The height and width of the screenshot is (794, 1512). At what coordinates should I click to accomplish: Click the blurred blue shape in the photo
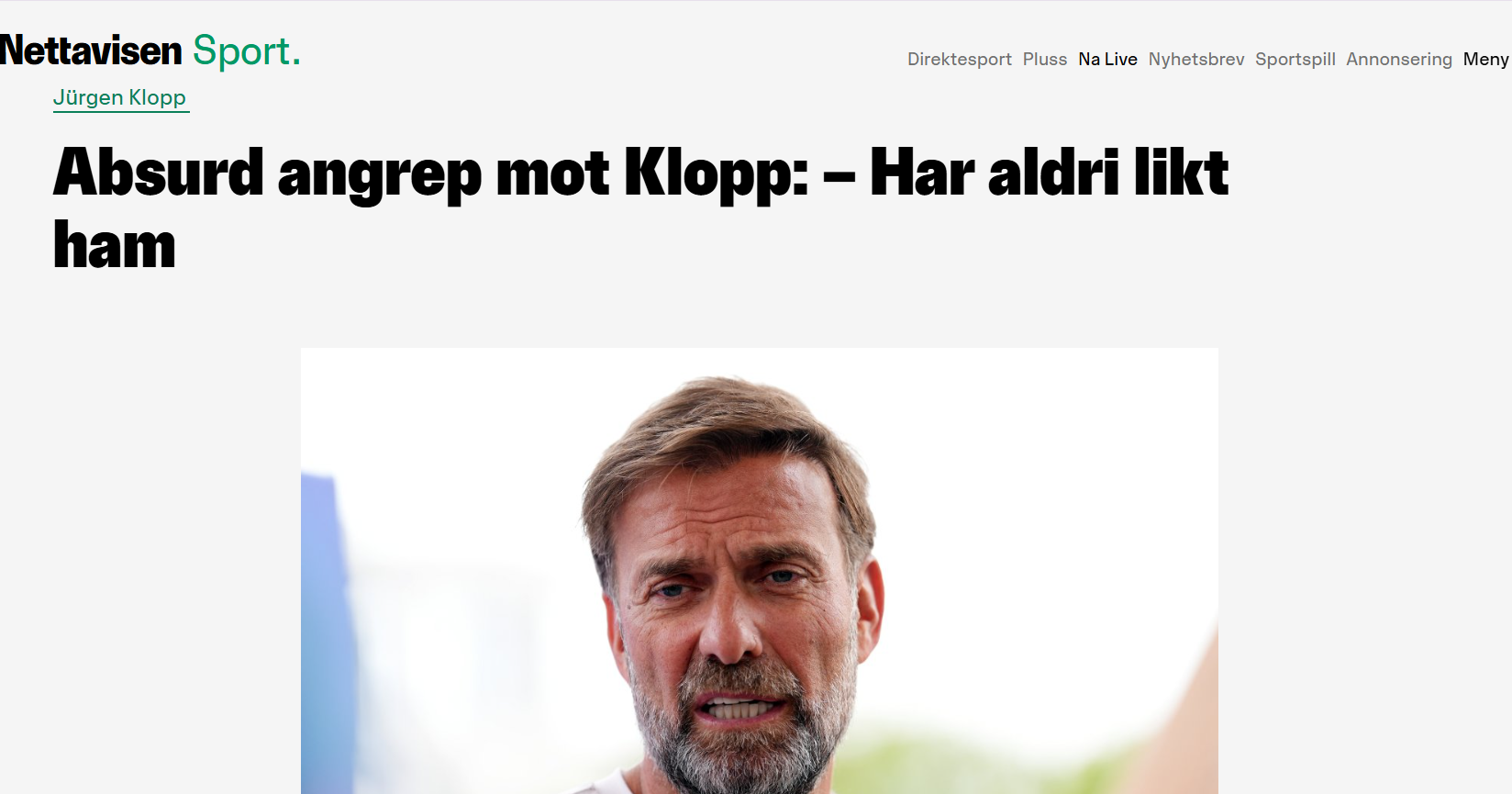[328, 633]
